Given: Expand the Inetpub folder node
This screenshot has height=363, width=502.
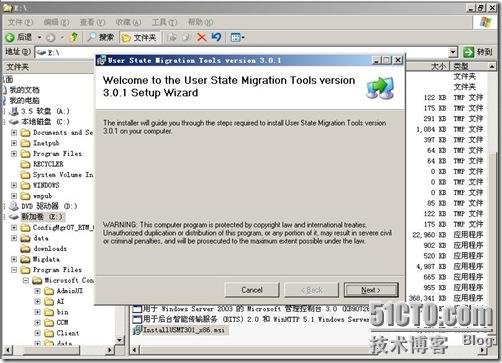Looking at the screenshot, I should 14,143.
